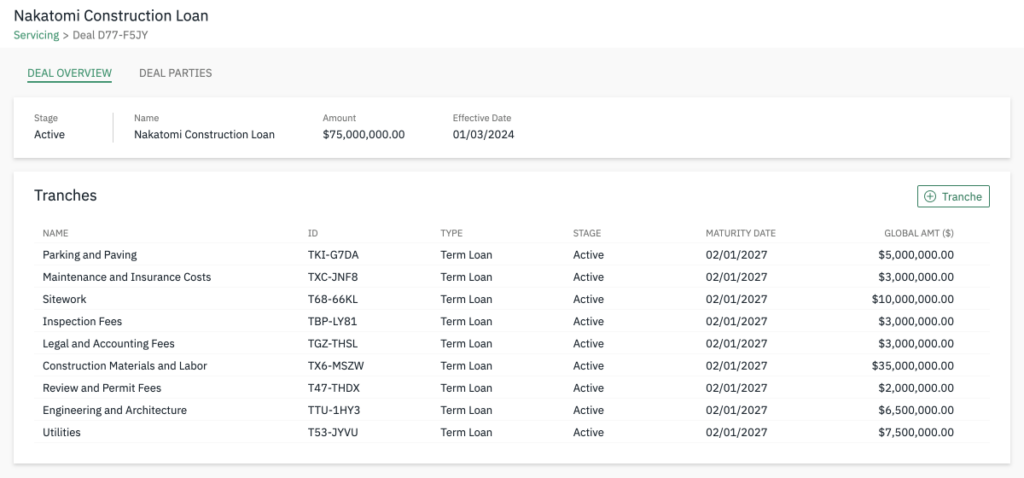
Task: Click Engineering and Architecture tranche
Action: click(x=115, y=410)
